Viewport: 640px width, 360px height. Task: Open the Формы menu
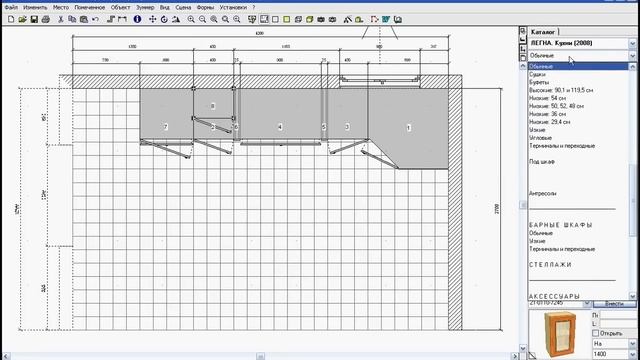click(x=205, y=7)
